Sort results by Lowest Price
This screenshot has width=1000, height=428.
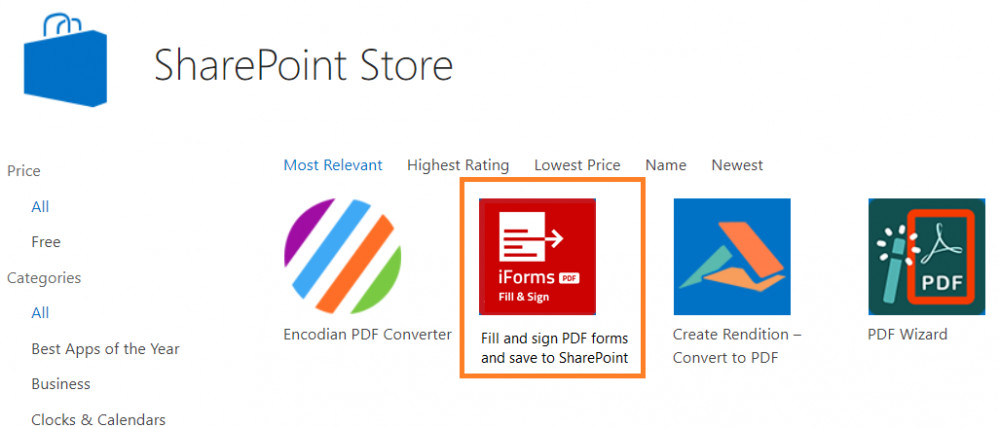click(577, 165)
